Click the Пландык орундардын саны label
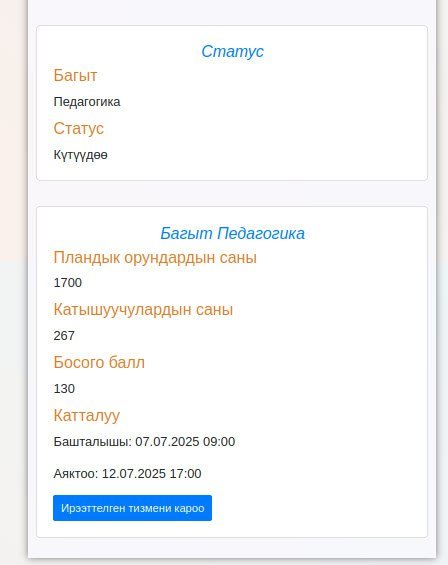Screen dimensions: 448x565 155,258
